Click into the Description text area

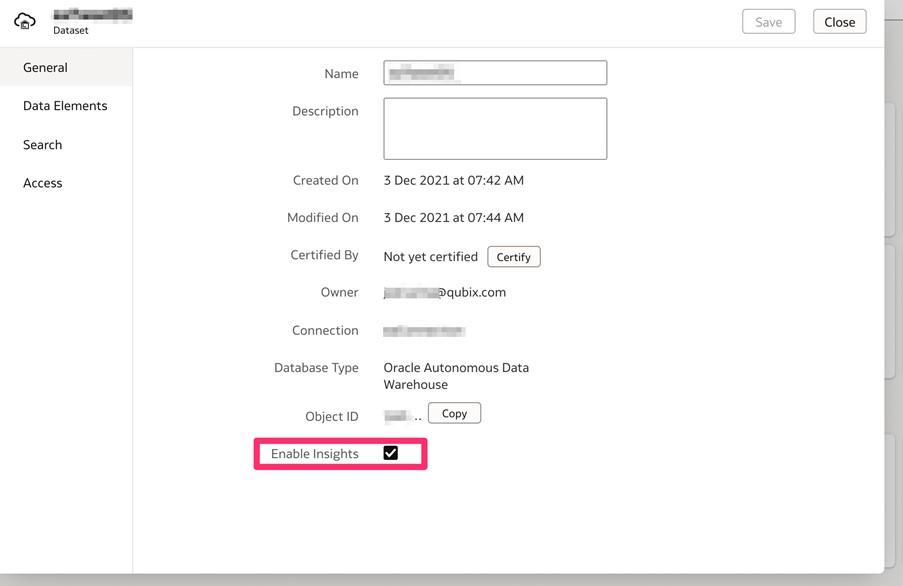tap(495, 128)
